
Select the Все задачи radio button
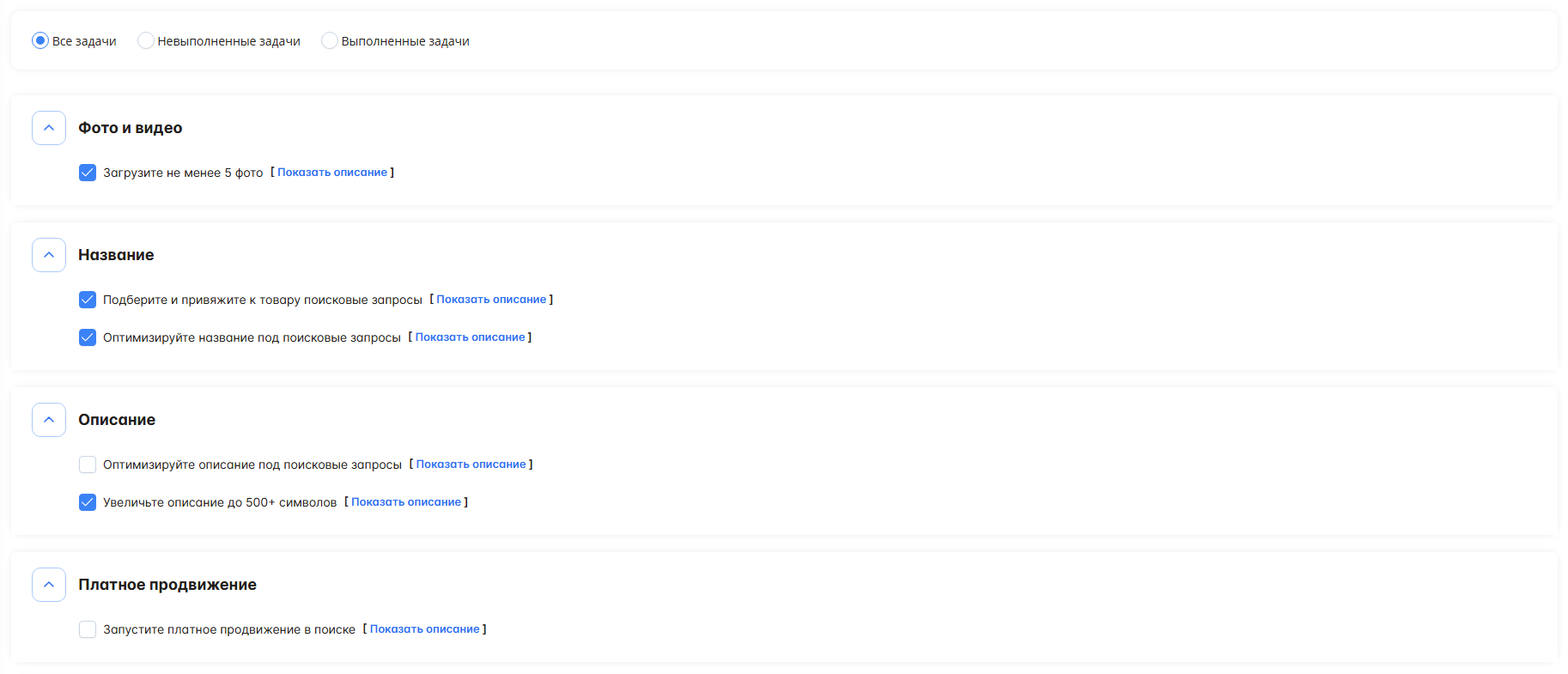(x=40, y=40)
